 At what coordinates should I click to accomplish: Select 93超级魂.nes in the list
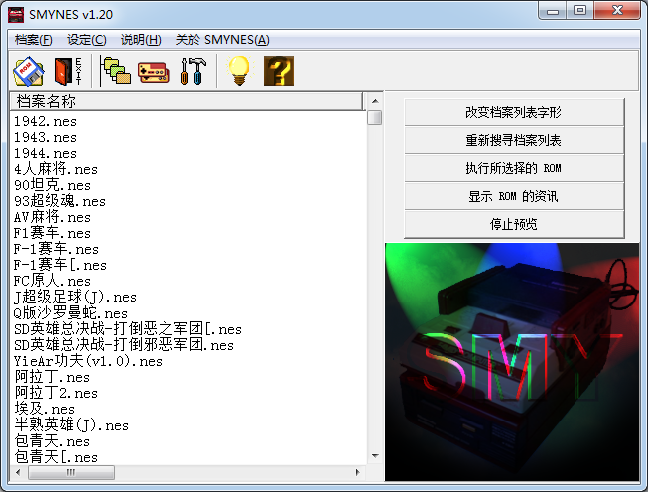pos(60,201)
